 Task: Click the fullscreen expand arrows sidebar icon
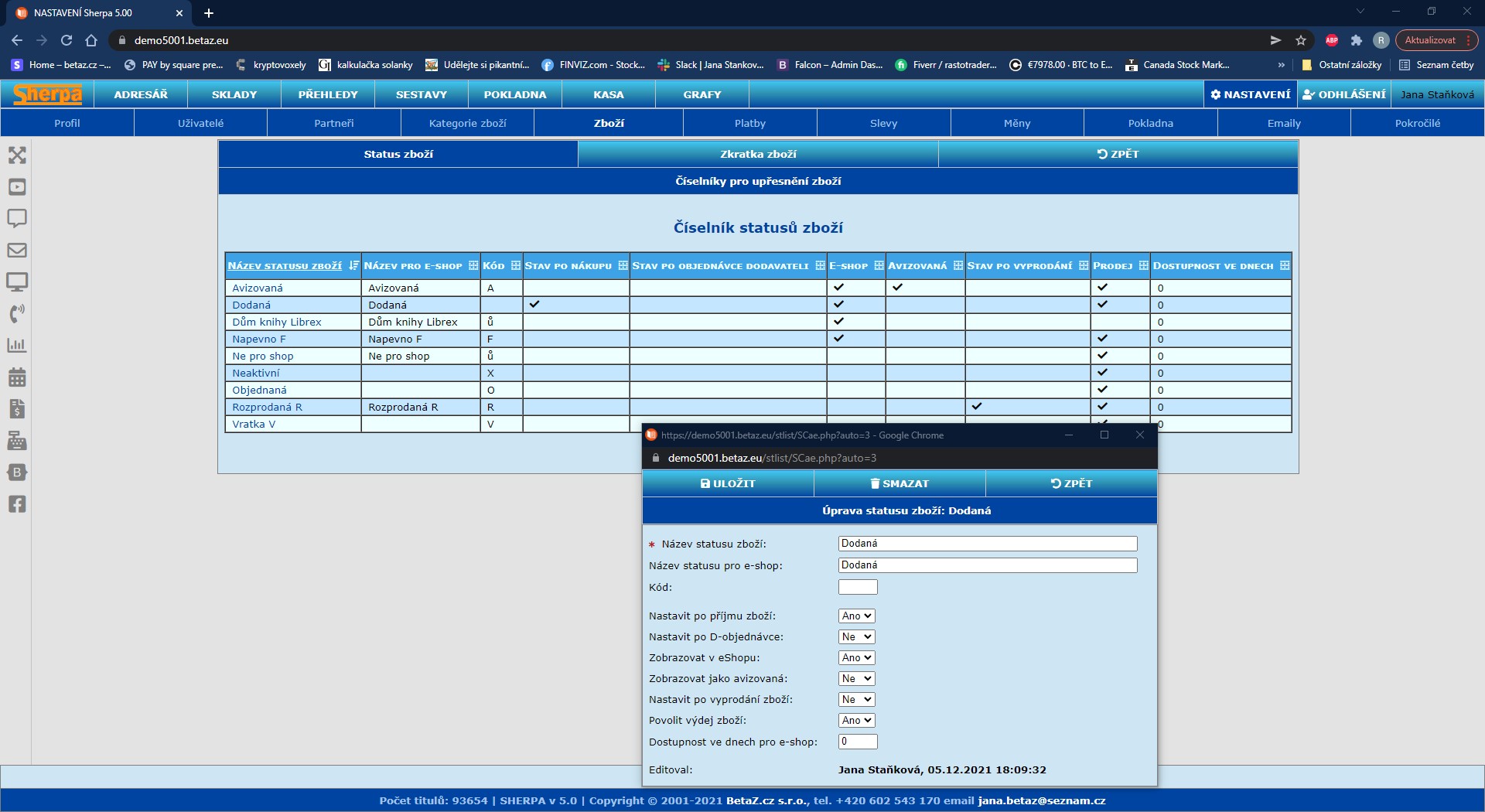click(x=17, y=155)
